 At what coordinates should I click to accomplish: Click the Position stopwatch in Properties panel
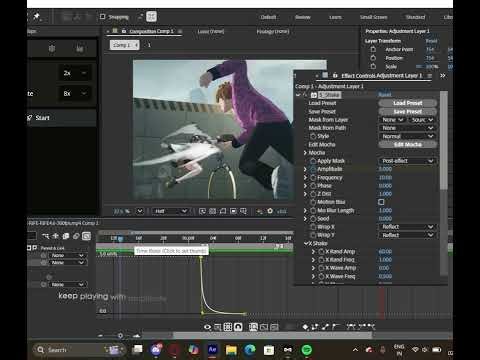pyautogui.click(x=373, y=58)
